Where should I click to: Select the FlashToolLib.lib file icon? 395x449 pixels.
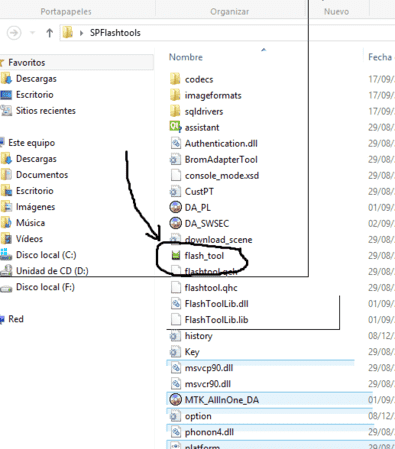[x=175, y=319]
